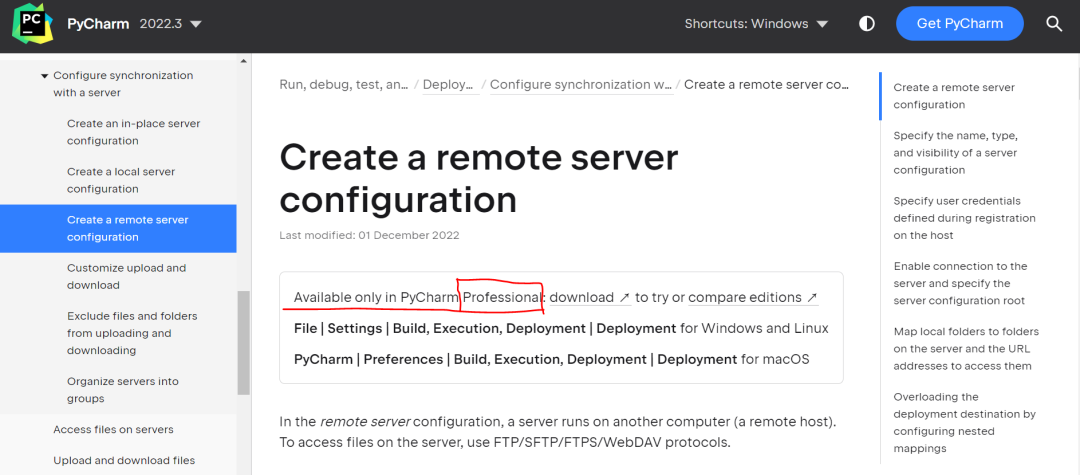Image resolution: width=1080 pixels, height=475 pixels.
Task: Click the sidebar scrollbar thumb
Action: pyautogui.click(x=243, y=342)
